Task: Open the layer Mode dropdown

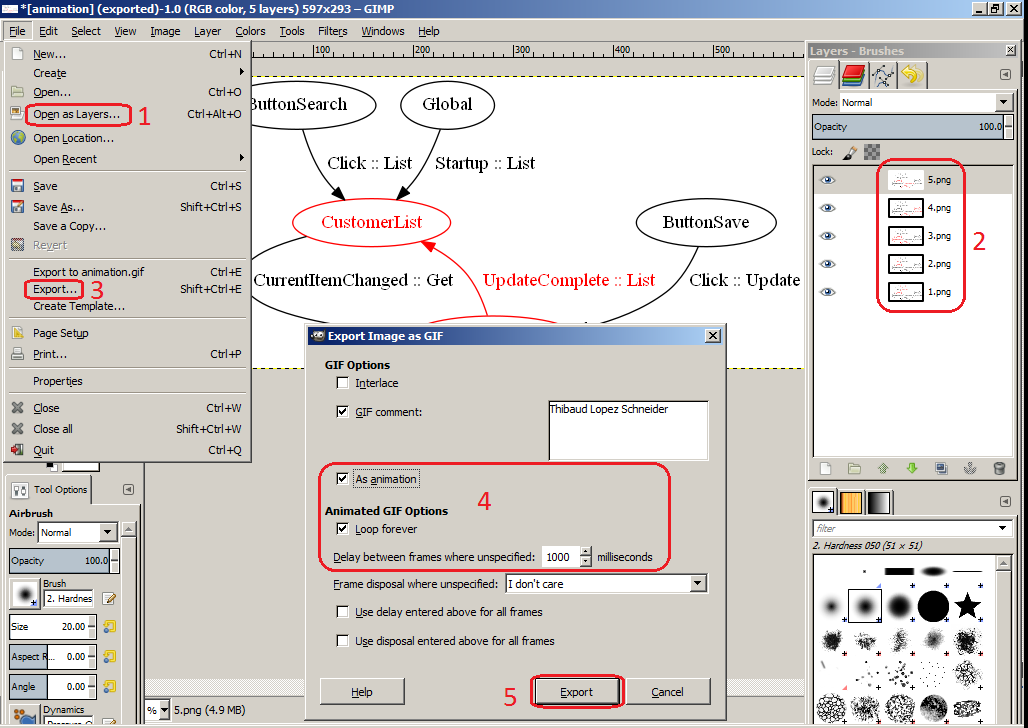Action: (x=1004, y=102)
